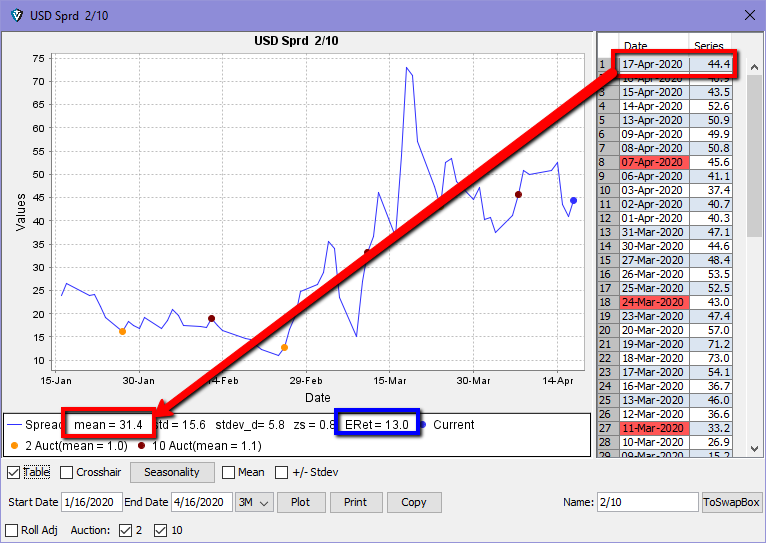Click the table vertical scrollbar thumb

point(754,156)
